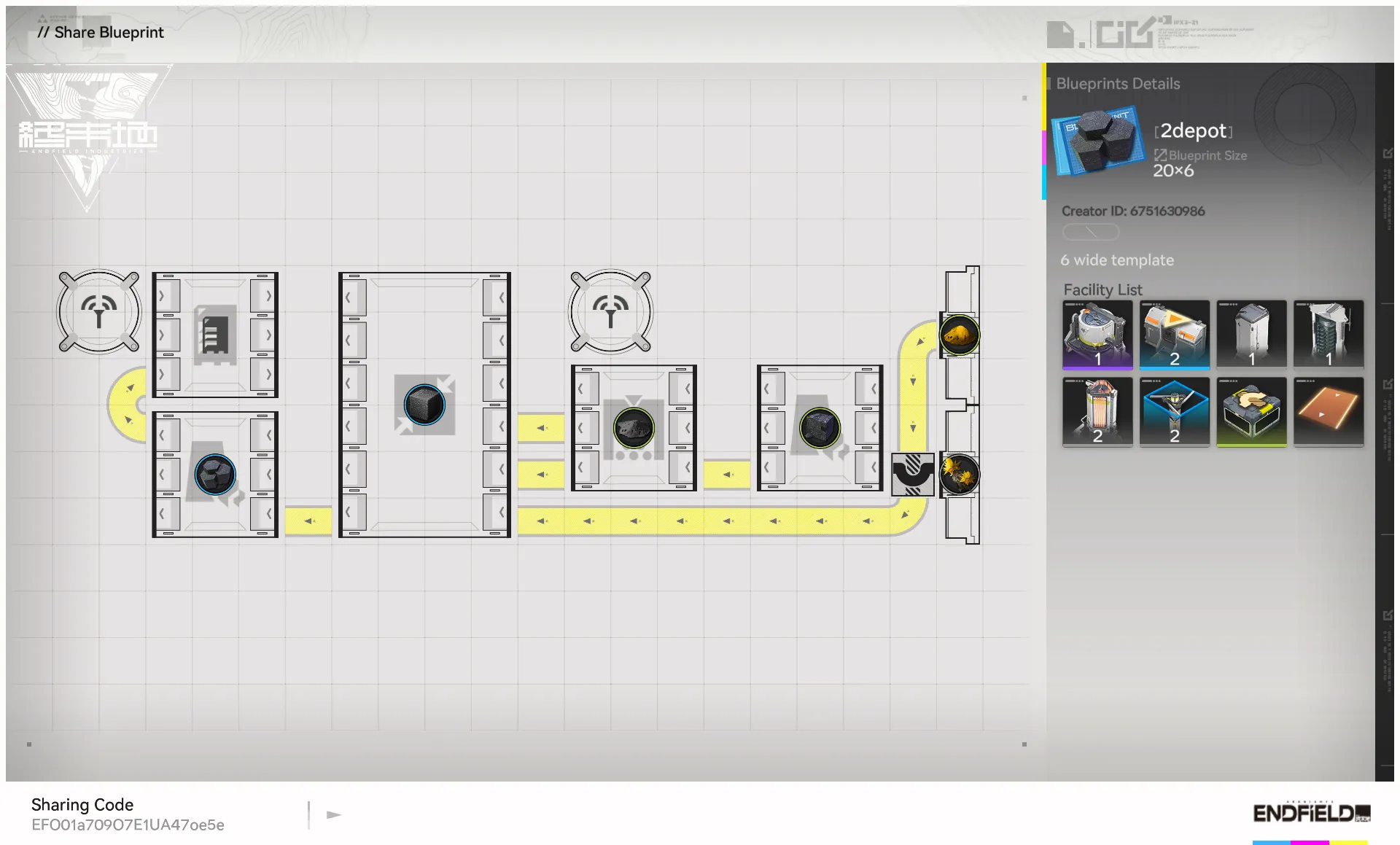Click the shredder facility with dark ore icon
This screenshot has width=1400, height=845.
(x=634, y=428)
